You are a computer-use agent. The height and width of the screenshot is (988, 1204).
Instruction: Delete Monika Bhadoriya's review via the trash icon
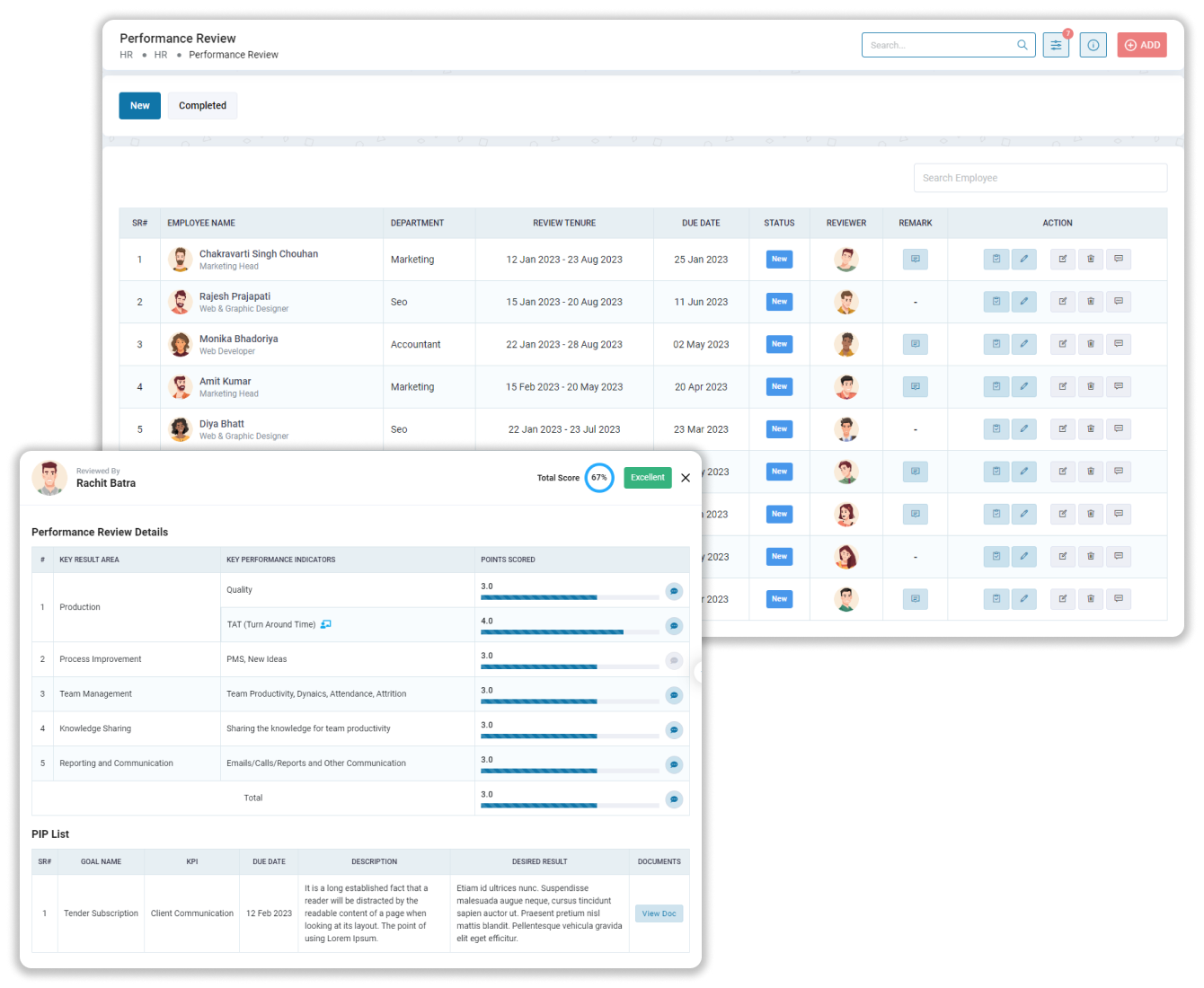click(1090, 344)
